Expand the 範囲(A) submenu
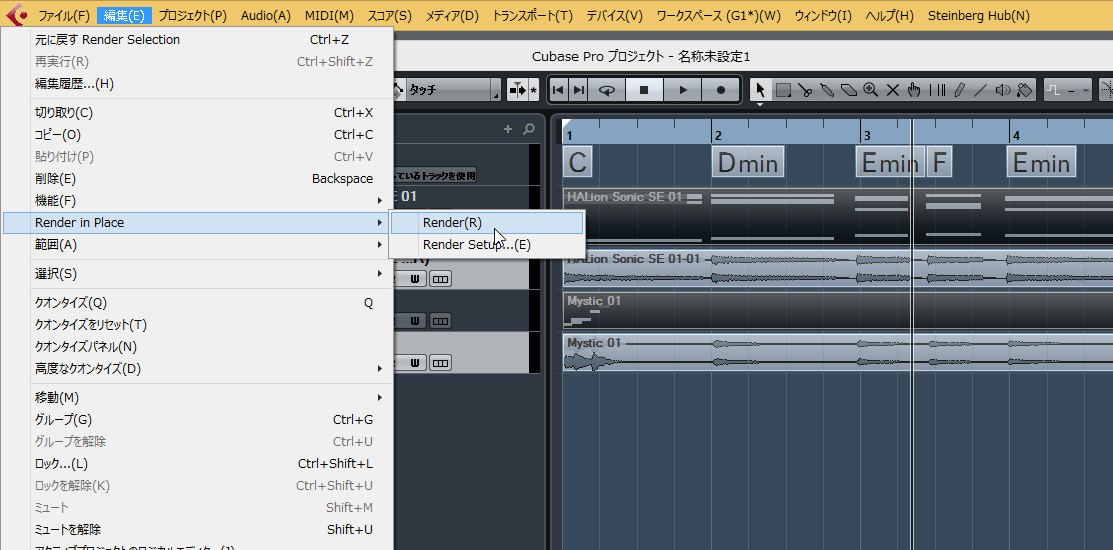The height and width of the screenshot is (550, 1113). [198, 245]
